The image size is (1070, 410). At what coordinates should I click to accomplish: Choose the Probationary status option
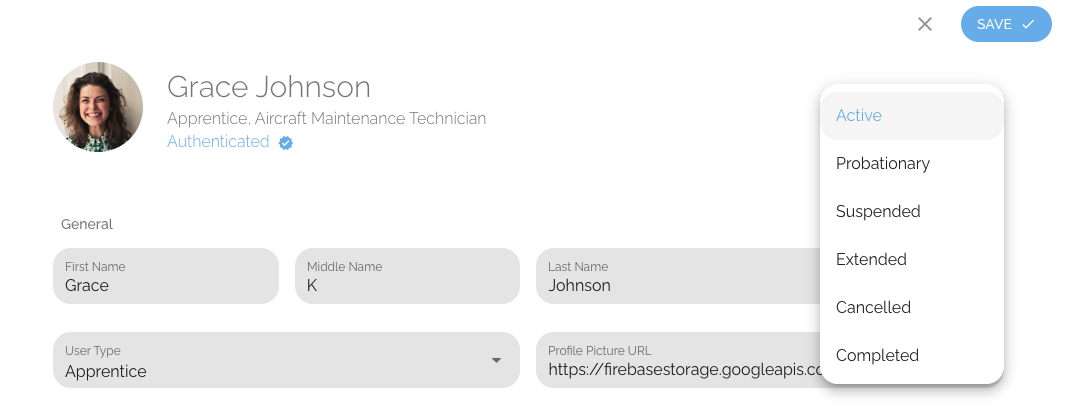(912, 164)
